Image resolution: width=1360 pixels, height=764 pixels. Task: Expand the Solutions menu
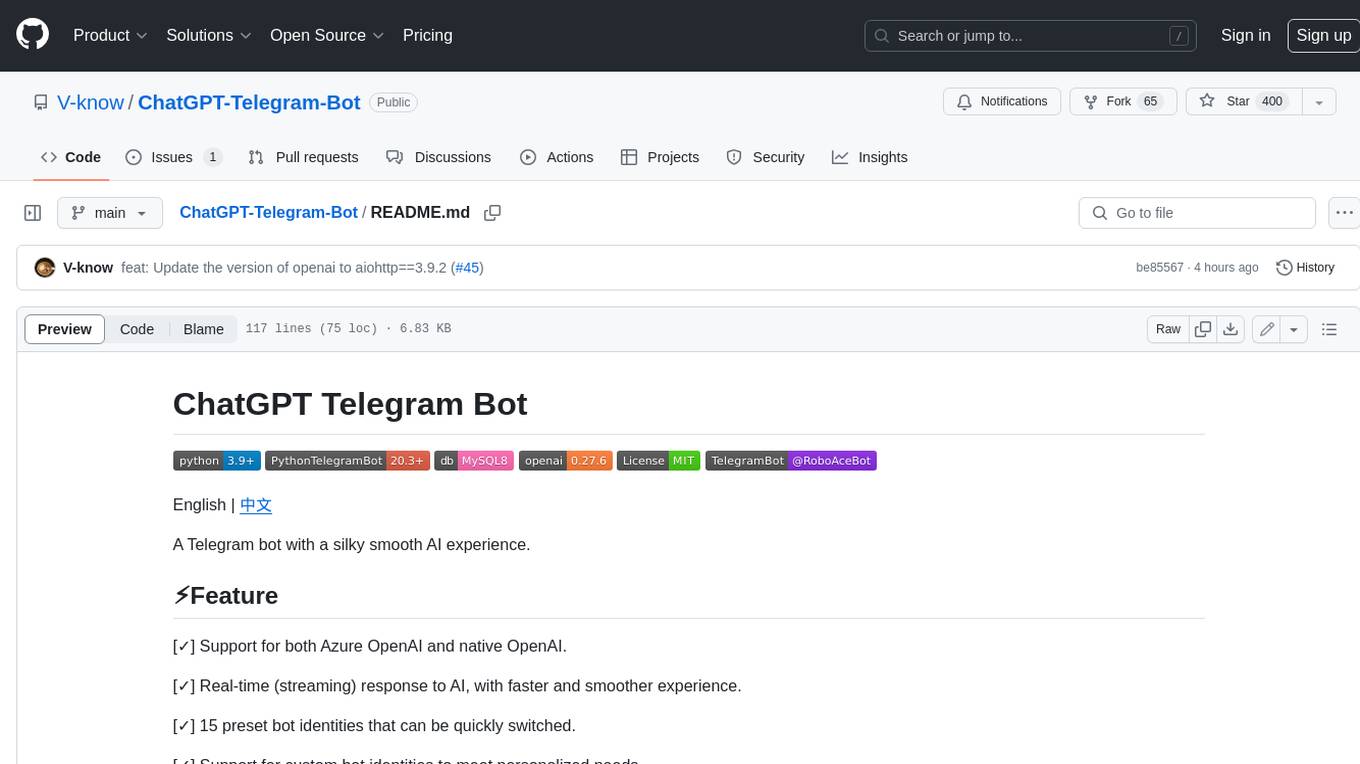[209, 35]
